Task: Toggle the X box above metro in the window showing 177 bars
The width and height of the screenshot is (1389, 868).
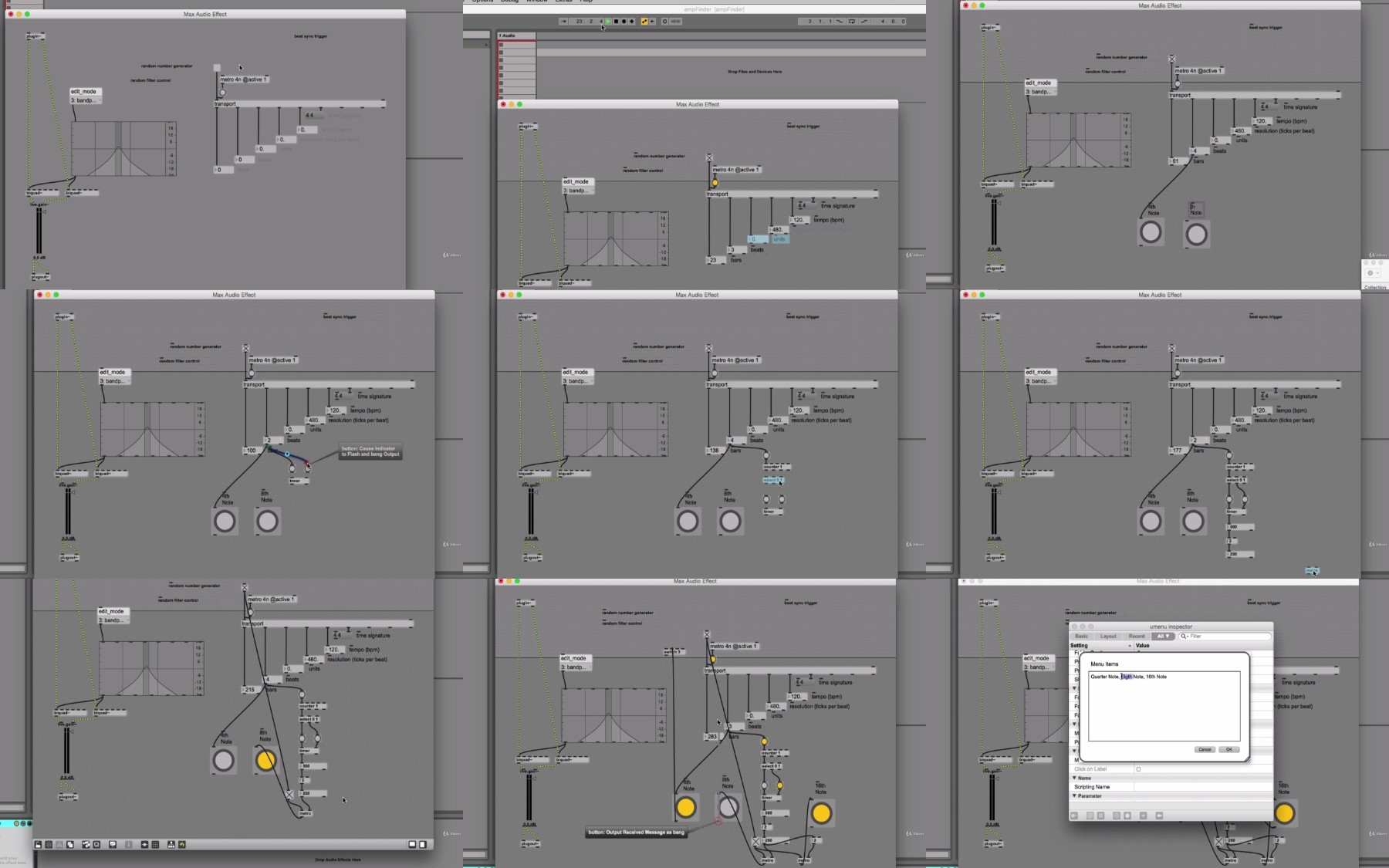Action: (1172, 348)
